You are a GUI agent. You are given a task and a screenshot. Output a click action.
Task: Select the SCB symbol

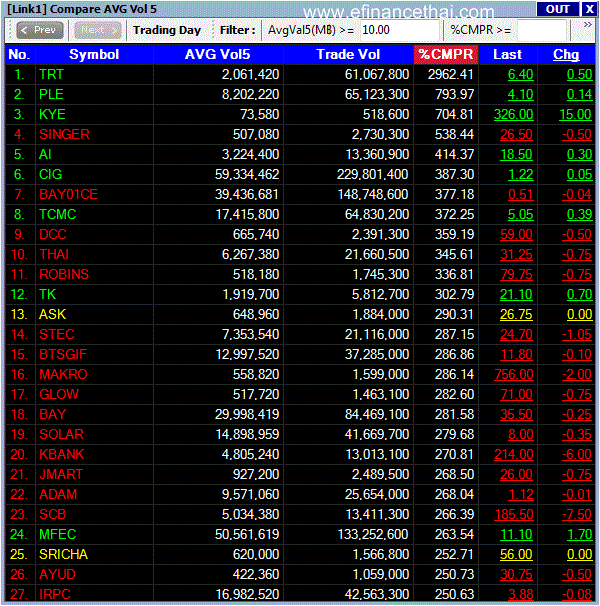tap(52, 515)
